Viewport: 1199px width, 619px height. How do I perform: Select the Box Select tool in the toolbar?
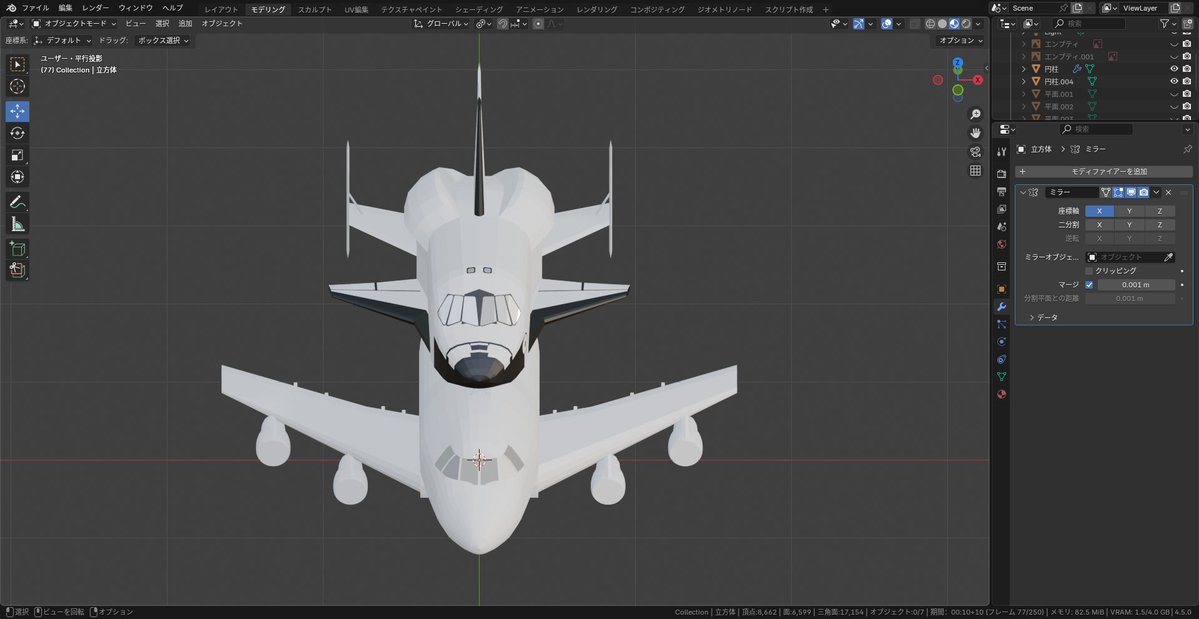pyautogui.click(x=18, y=64)
